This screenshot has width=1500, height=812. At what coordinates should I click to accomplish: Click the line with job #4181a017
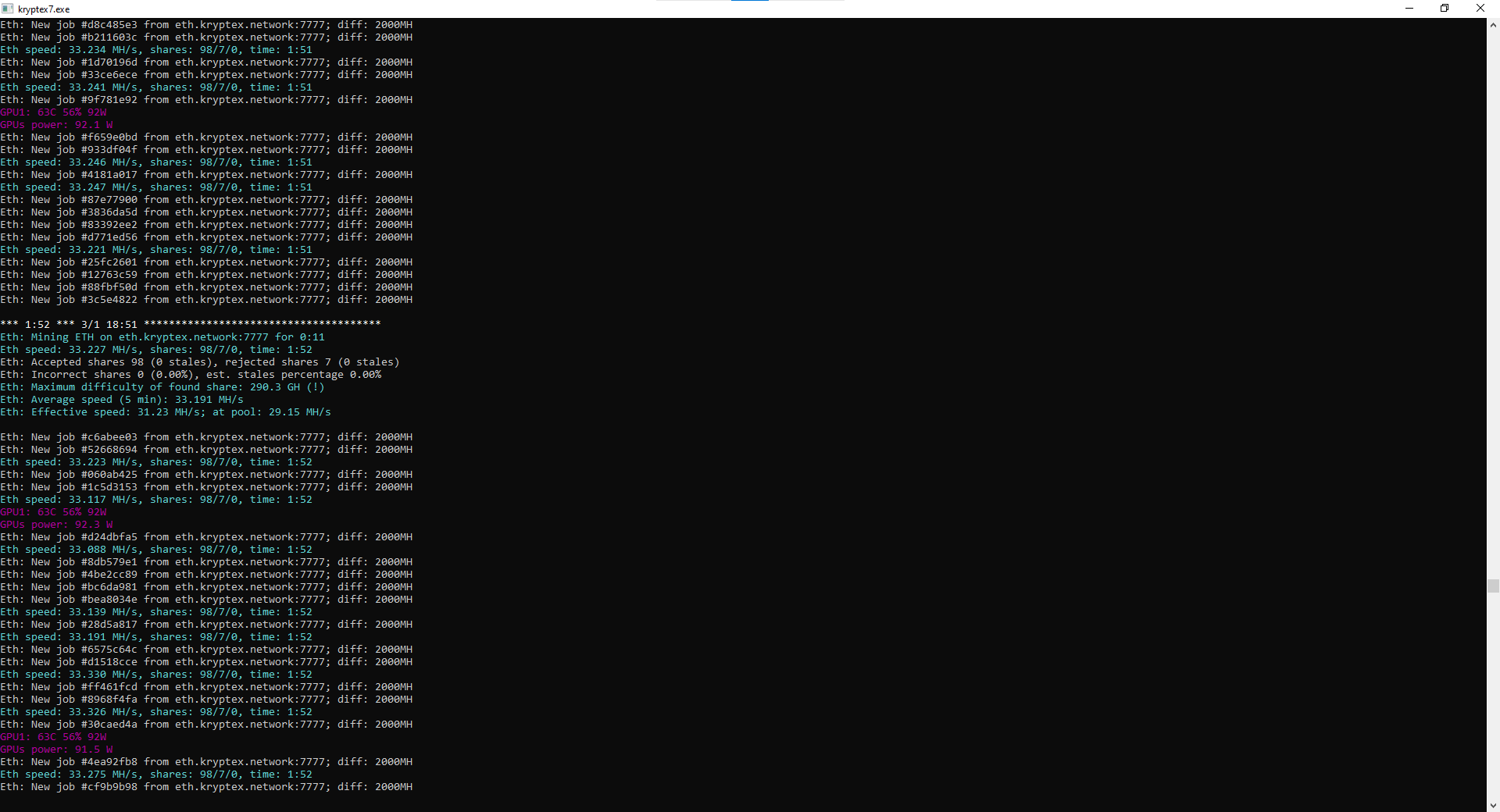206,175
